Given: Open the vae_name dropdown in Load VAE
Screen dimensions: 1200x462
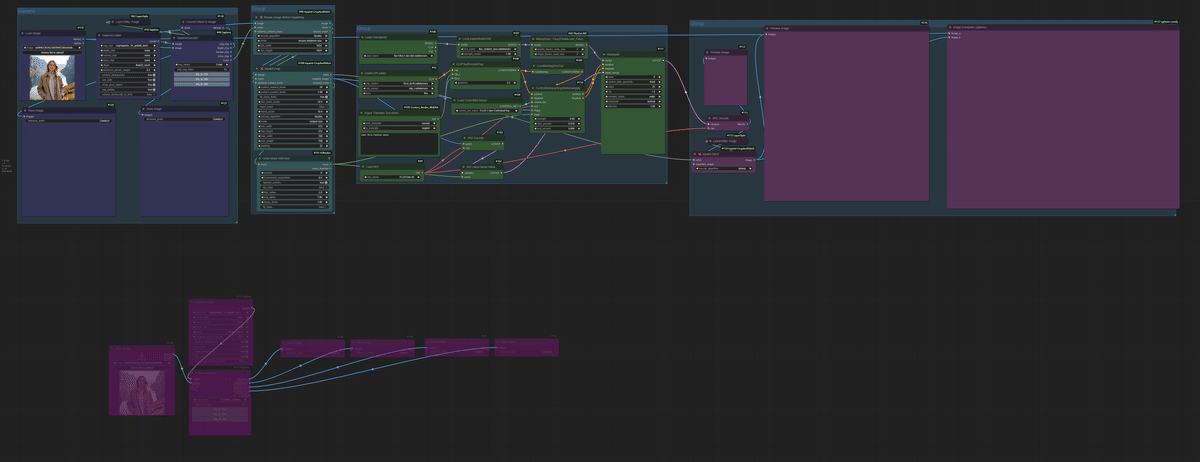Looking at the screenshot, I should [x=391, y=177].
